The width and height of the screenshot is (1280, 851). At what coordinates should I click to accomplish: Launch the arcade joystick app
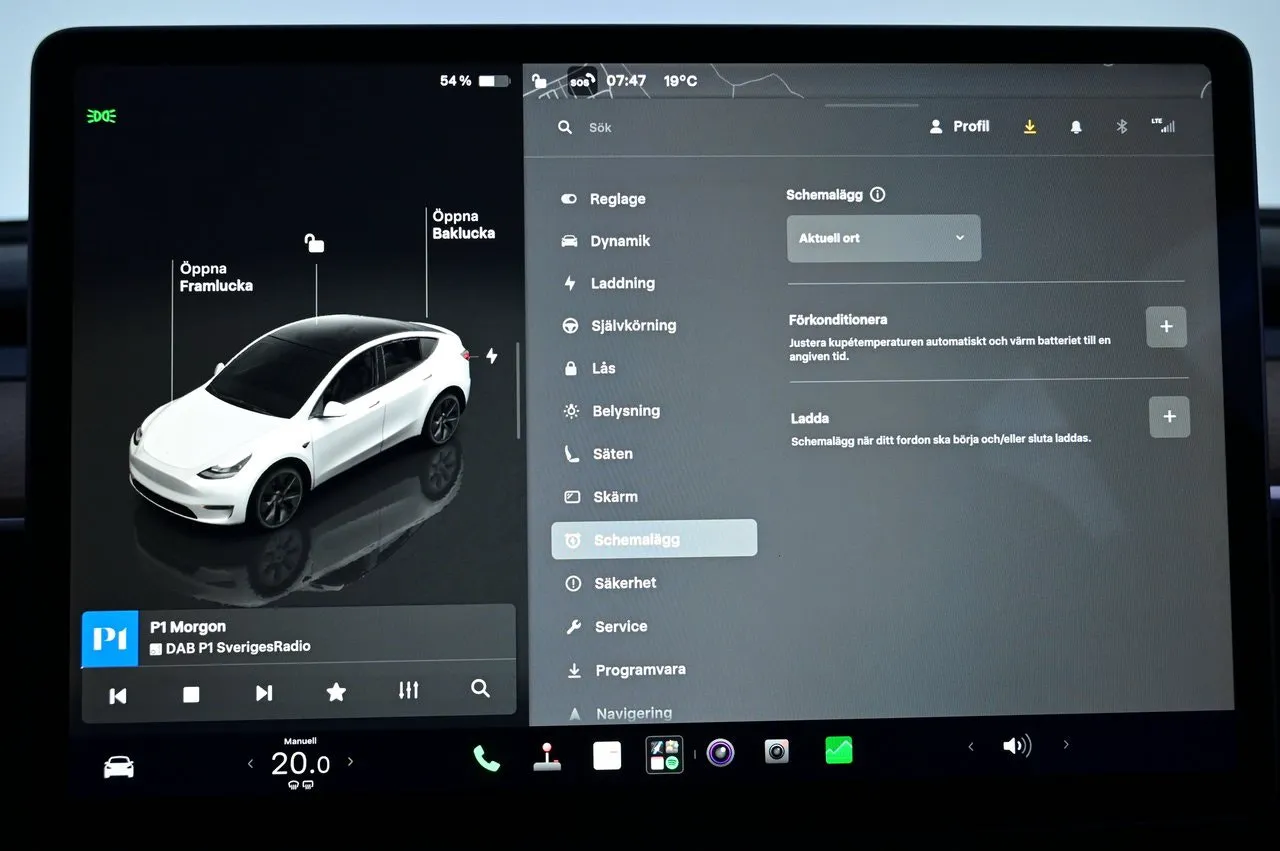tap(546, 756)
